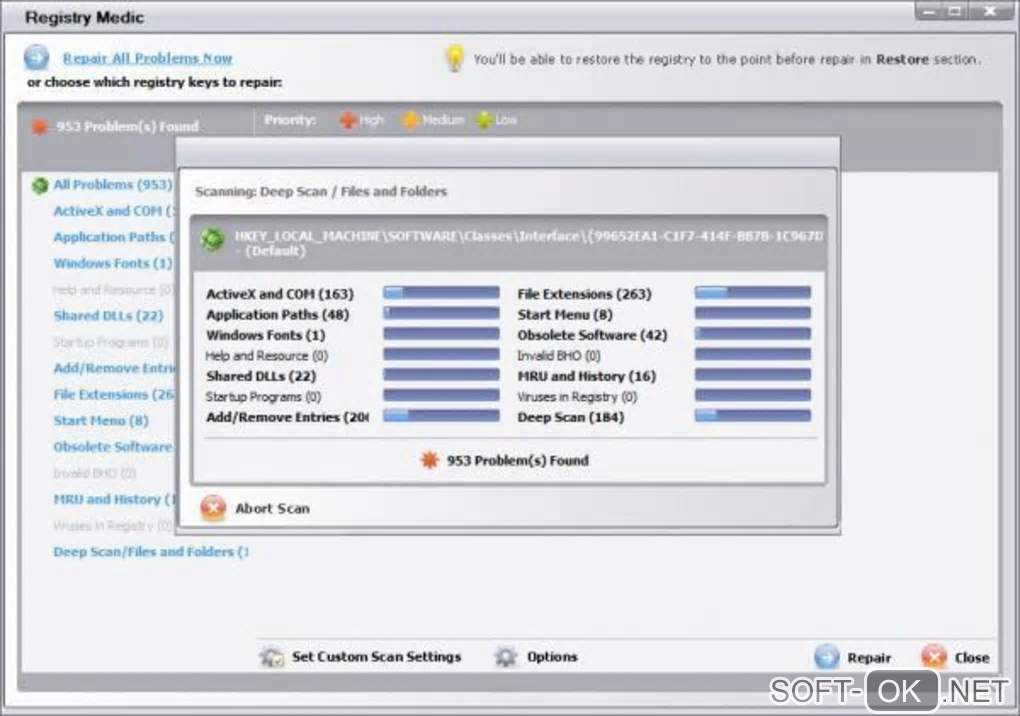This screenshot has height=716, width=1020.
Task: Click ActiveX and COM (163) progress bar
Action: tap(441, 293)
